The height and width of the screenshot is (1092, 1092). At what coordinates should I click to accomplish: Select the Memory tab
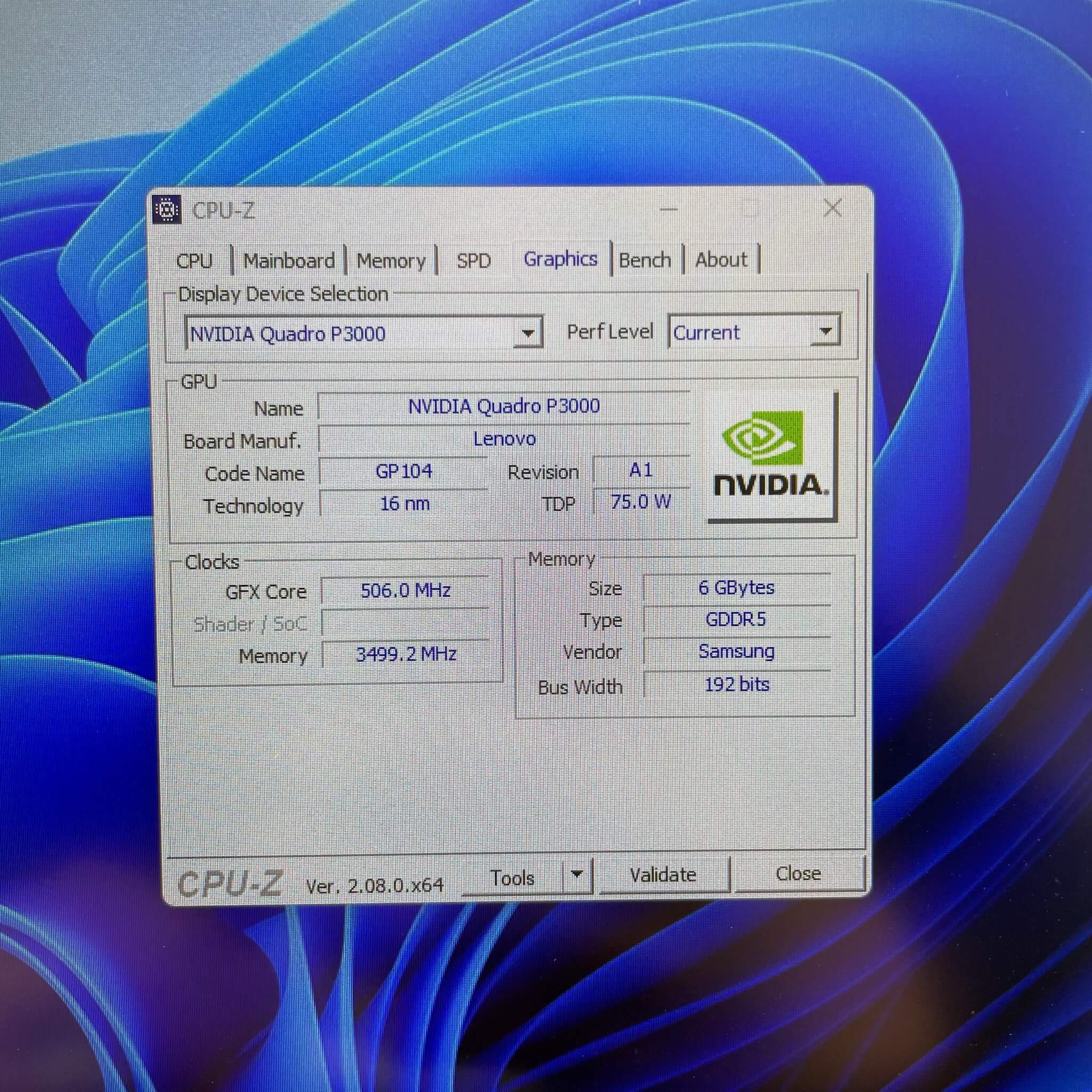coord(391,261)
